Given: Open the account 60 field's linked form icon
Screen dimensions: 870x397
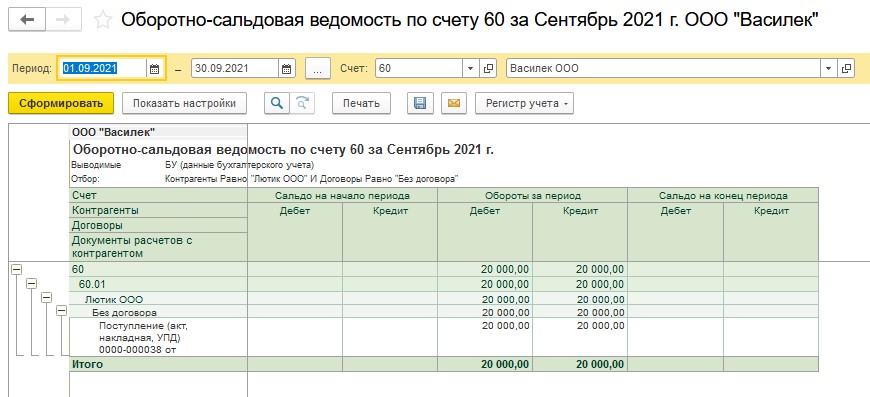Looking at the screenshot, I should tap(488, 69).
